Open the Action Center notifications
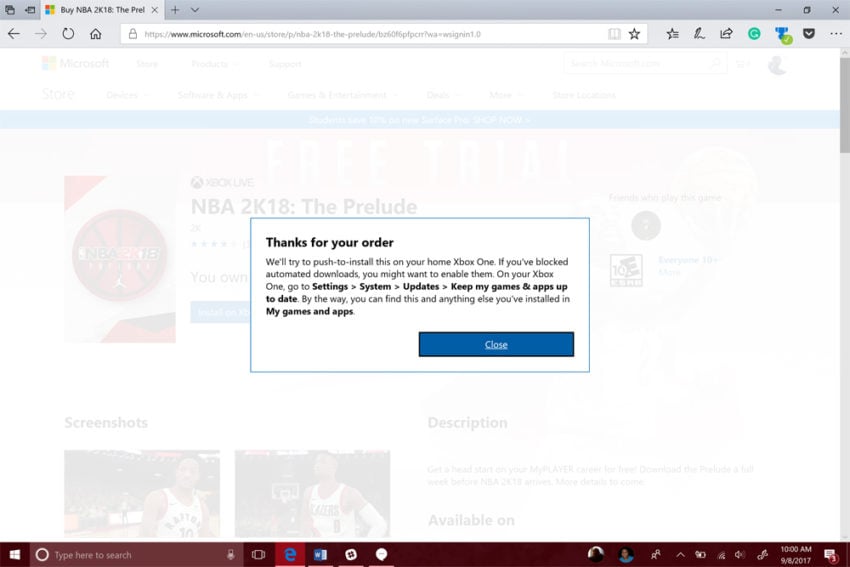Screen dimensions: 850x567 click(x=830, y=555)
